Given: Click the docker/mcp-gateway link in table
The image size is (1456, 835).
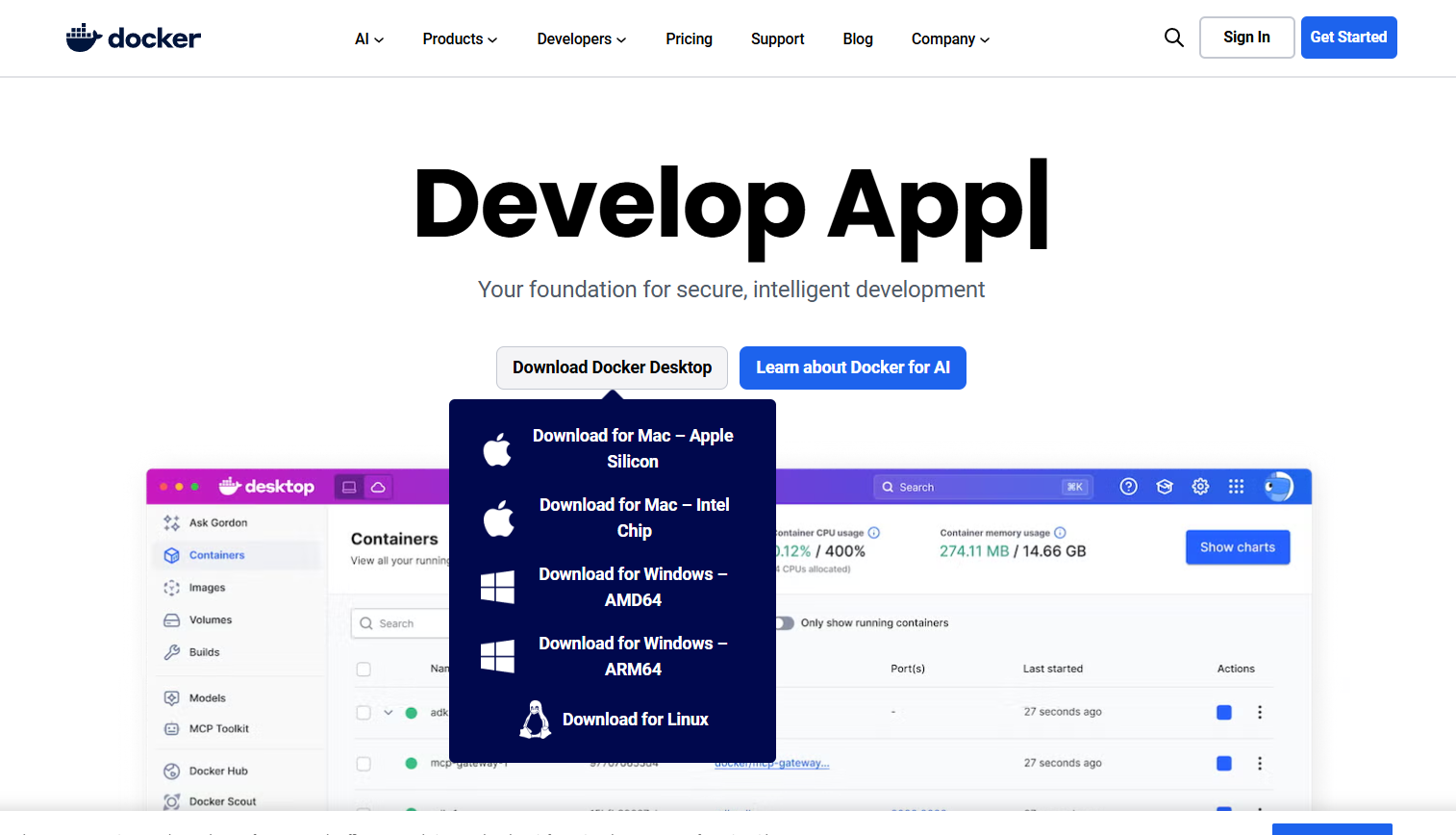Looking at the screenshot, I should [772, 763].
